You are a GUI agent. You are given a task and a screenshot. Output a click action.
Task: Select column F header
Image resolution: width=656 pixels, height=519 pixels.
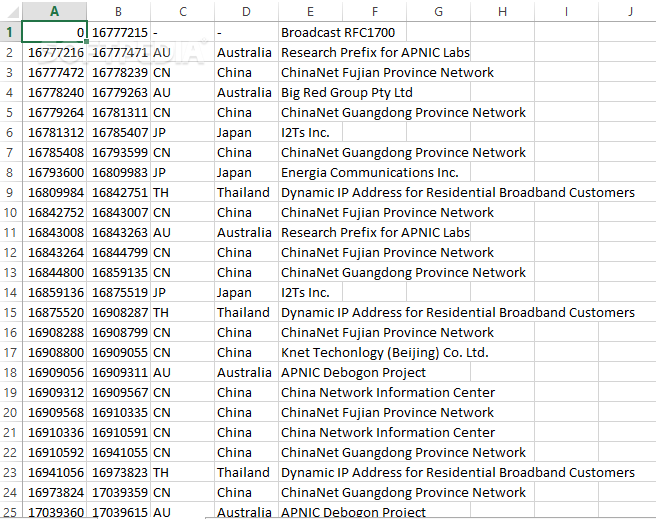pos(374,11)
